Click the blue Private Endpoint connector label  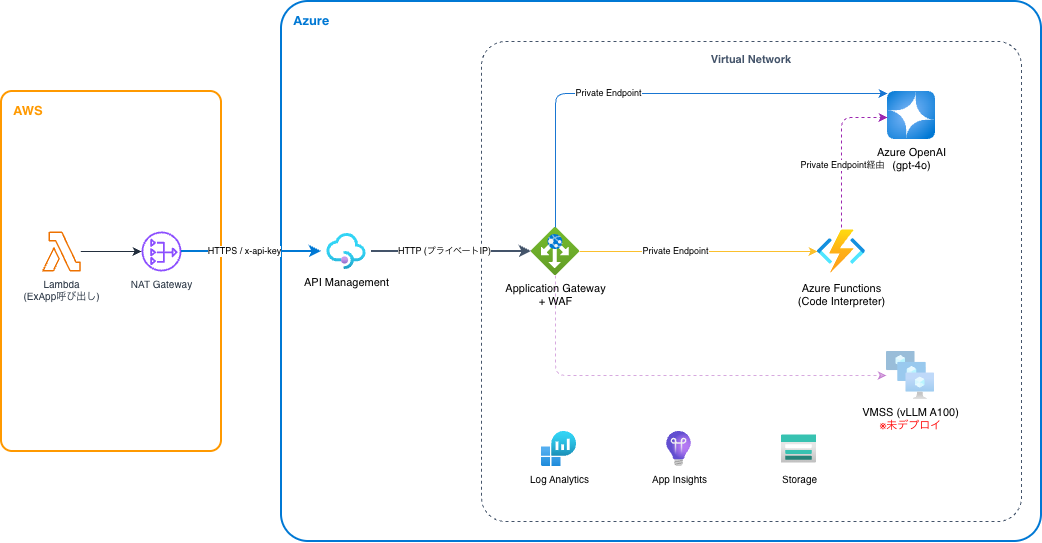pyautogui.click(x=609, y=93)
